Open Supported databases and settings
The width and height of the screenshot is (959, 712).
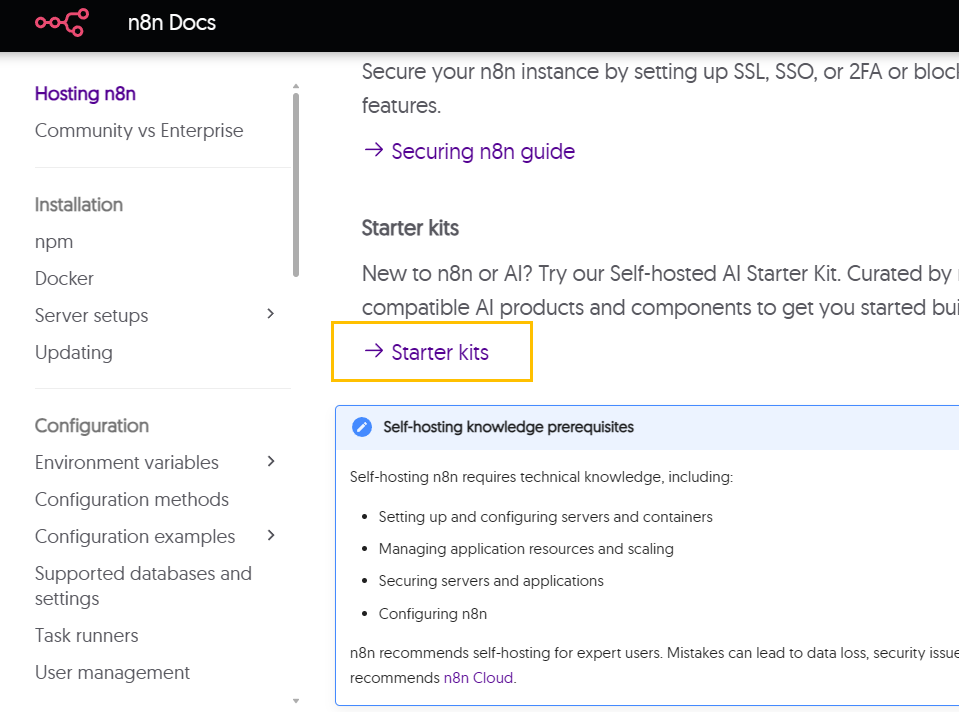[143, 586]
